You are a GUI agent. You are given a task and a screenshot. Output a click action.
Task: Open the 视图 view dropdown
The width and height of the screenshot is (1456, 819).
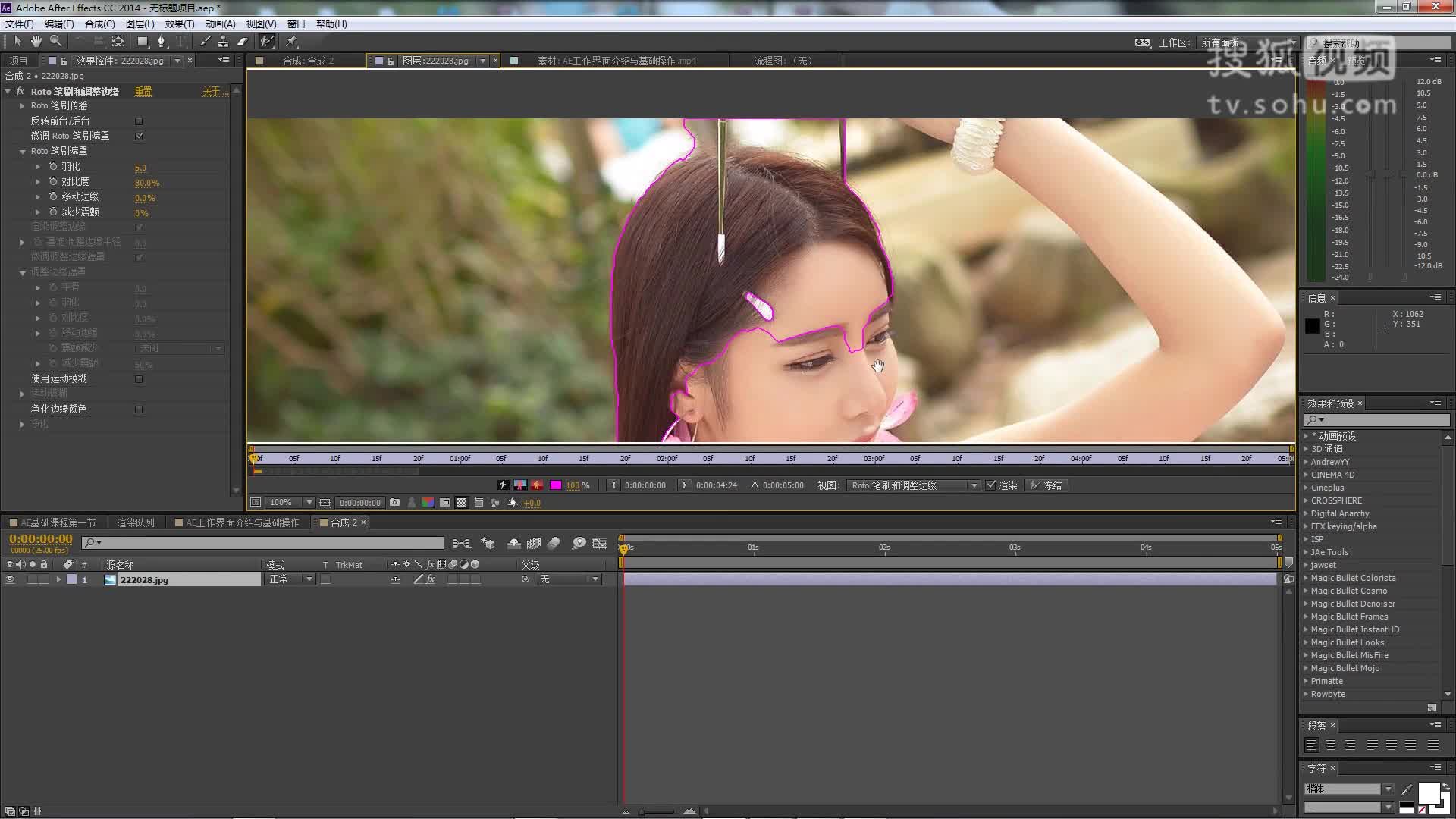tap(915, 485)
